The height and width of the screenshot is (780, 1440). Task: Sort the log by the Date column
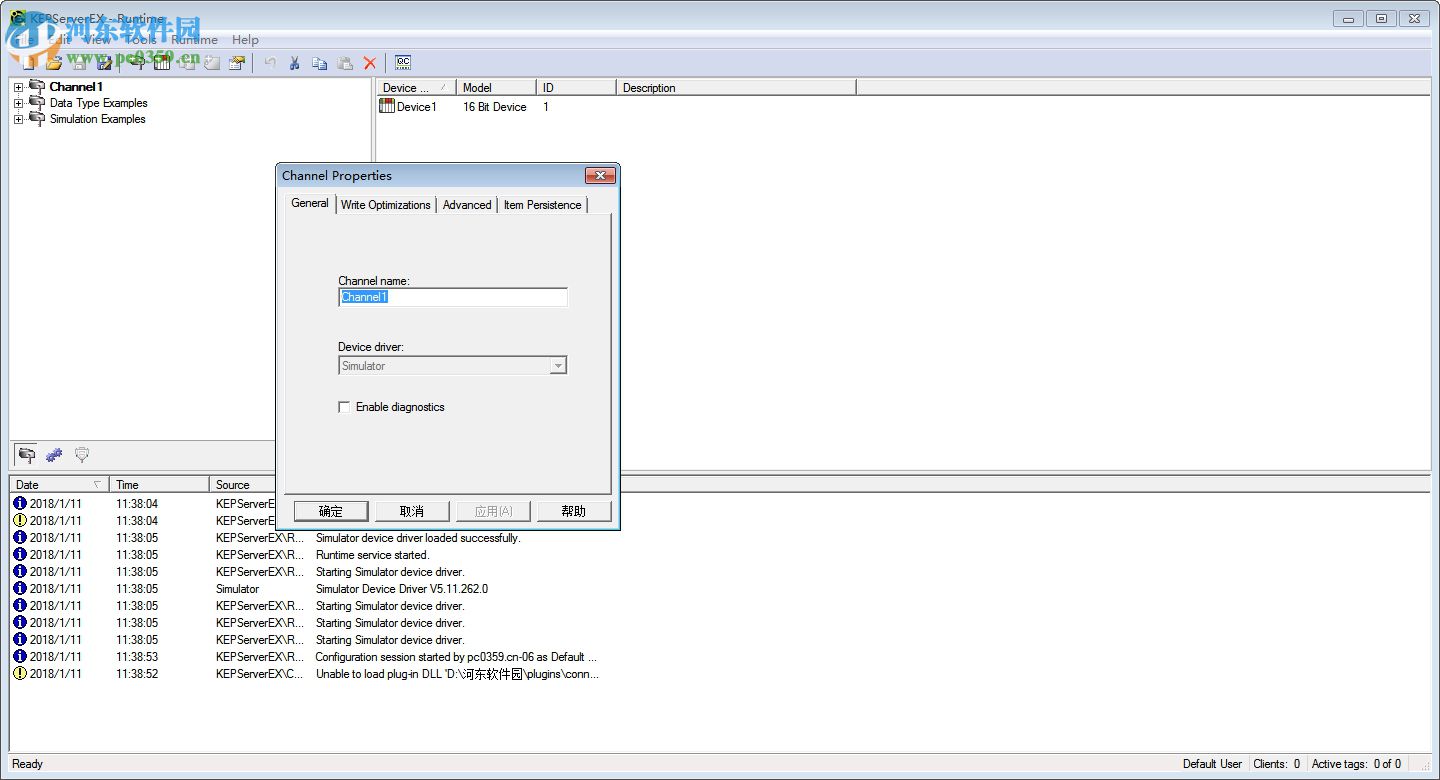tap(58, 484)
